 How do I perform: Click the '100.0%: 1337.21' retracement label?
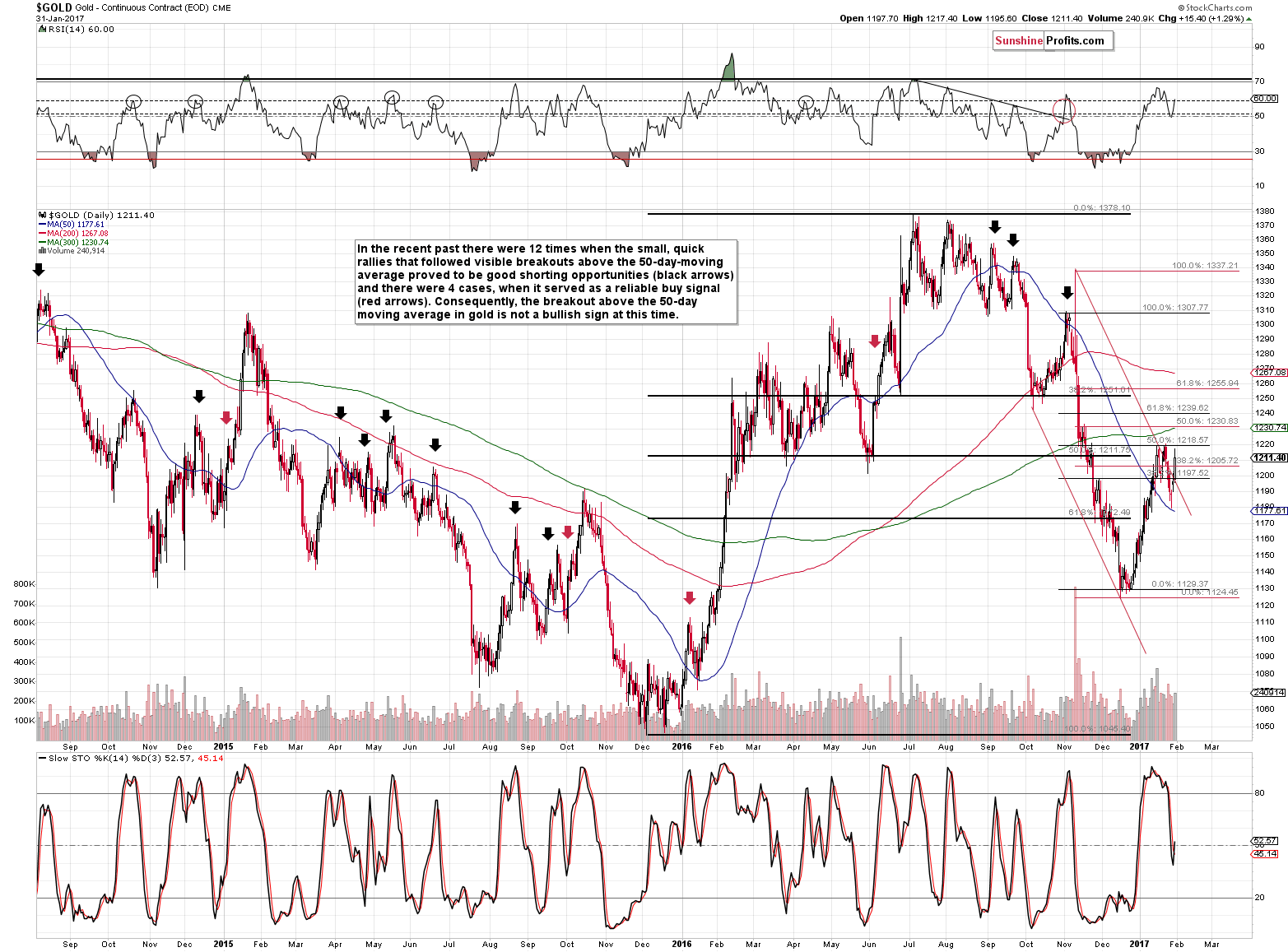click(1205, 266)
